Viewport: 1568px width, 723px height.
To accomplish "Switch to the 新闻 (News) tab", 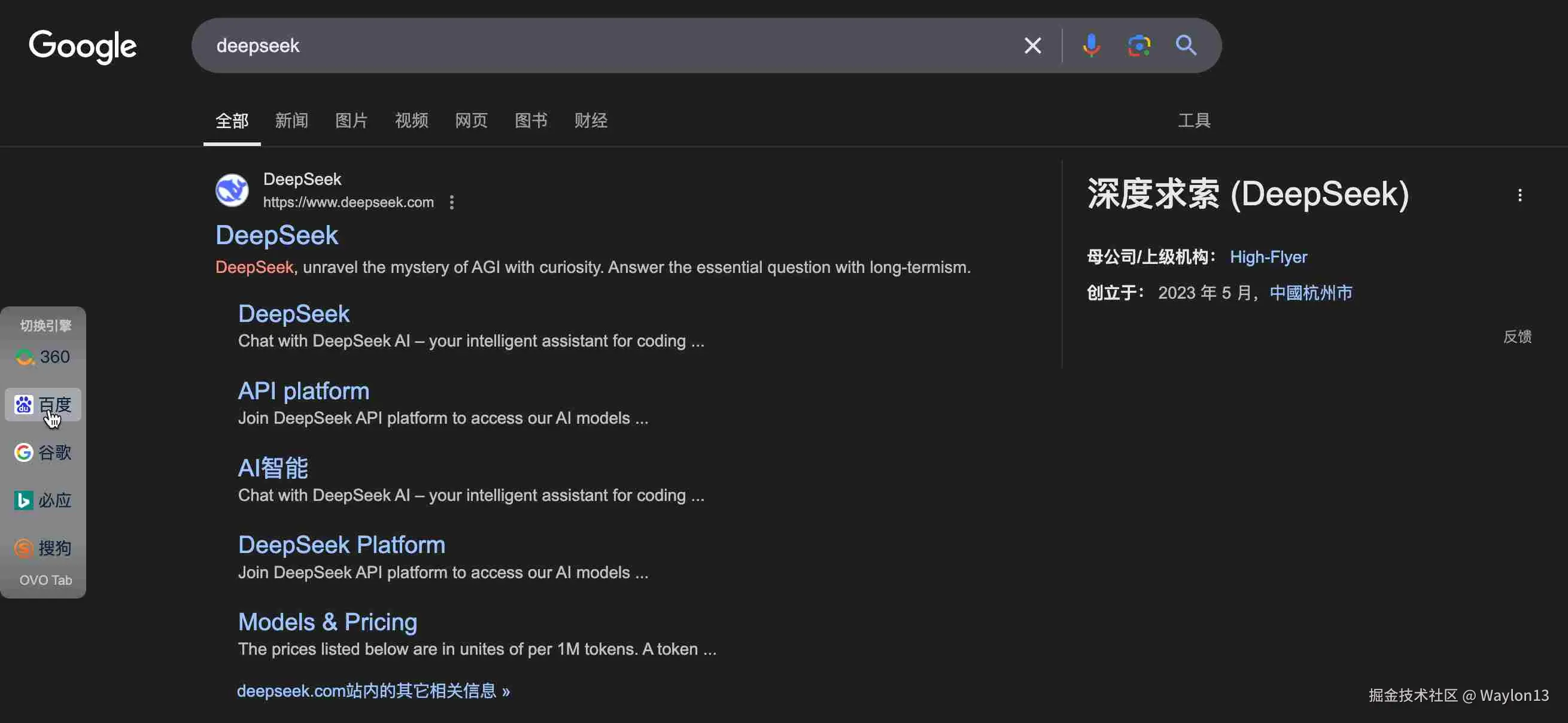I will click(291, 120).
